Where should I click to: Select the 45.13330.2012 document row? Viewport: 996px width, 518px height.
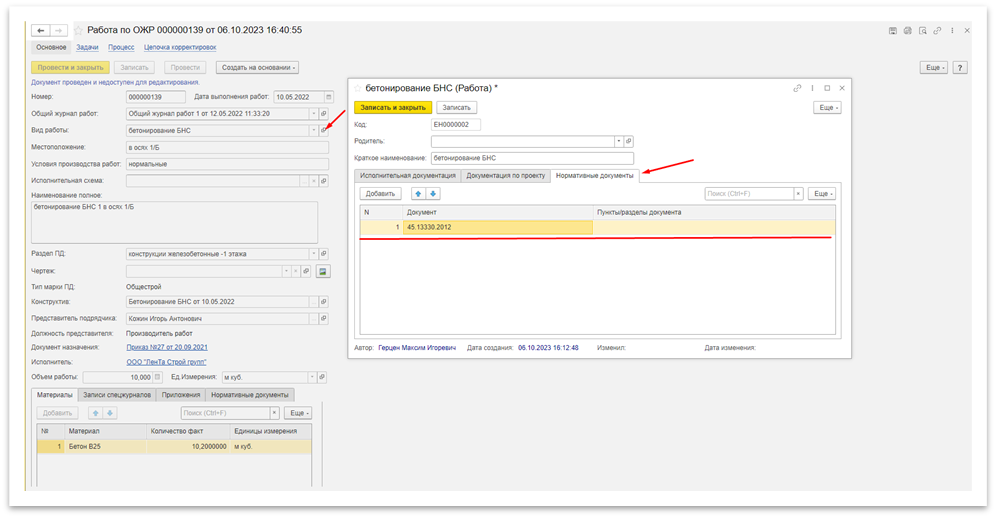point(497,228)
